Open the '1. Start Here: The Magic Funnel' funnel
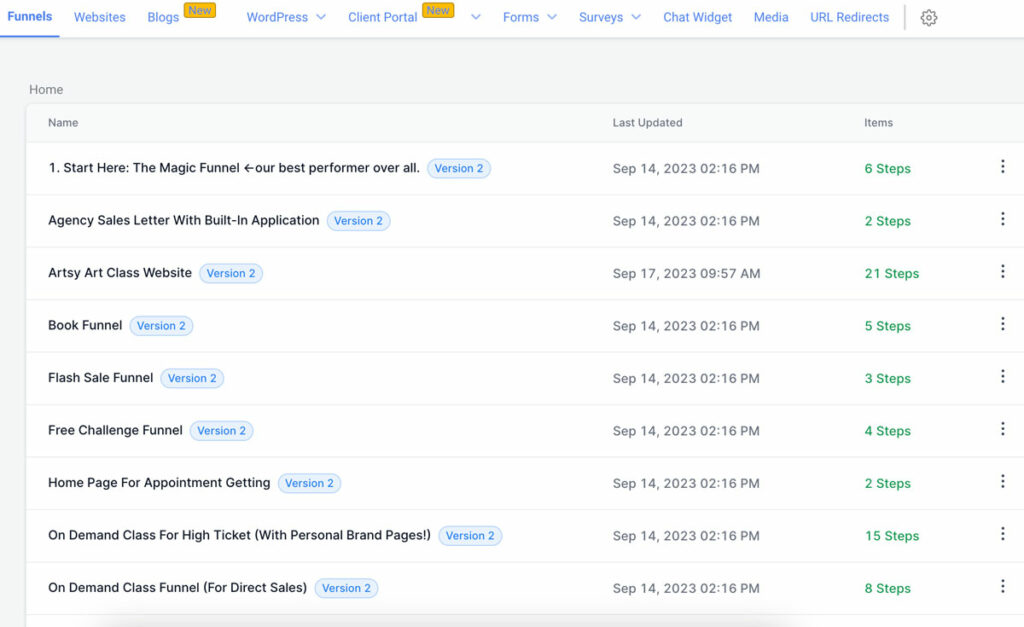1024x627 pixels. point(234,168)
